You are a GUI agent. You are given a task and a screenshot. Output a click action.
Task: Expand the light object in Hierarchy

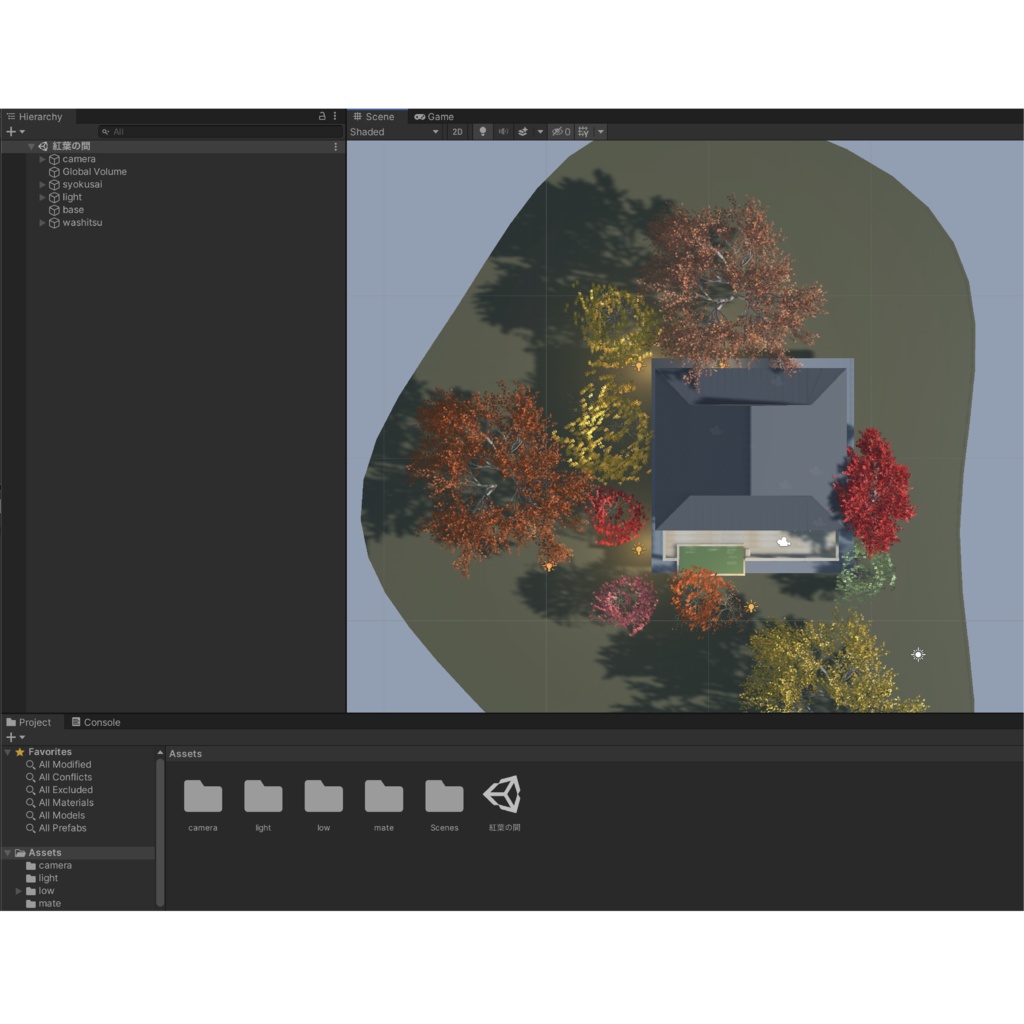(x=42, y=197)
